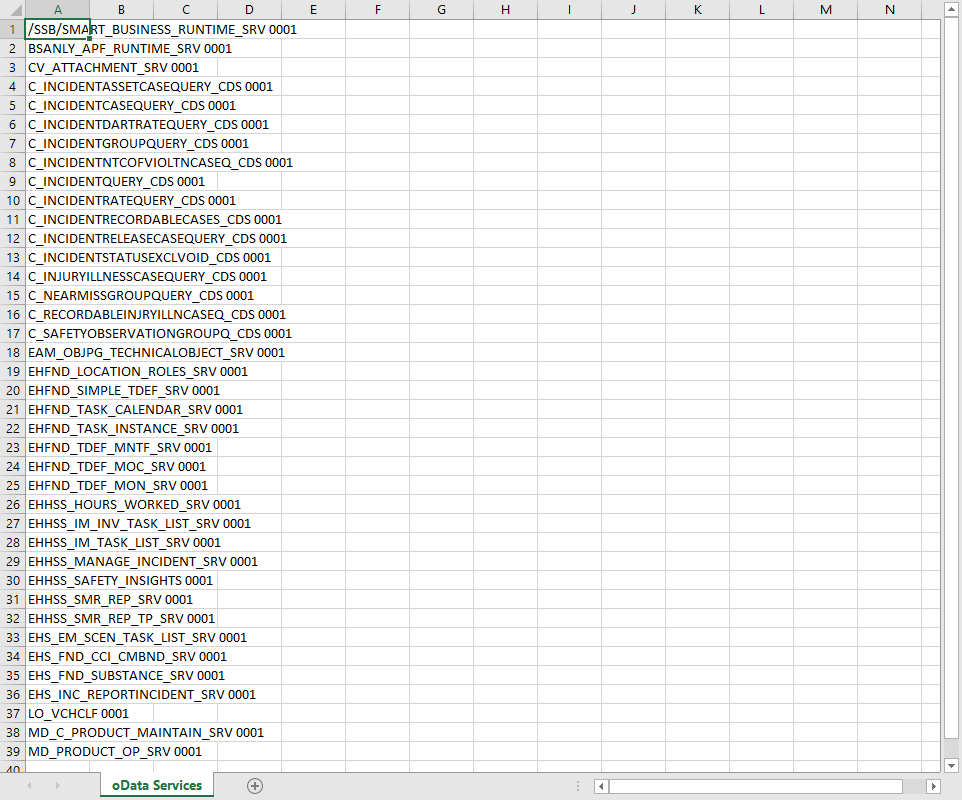Select row 20 header
Screen dimensions: 962x800
(12, 390)
